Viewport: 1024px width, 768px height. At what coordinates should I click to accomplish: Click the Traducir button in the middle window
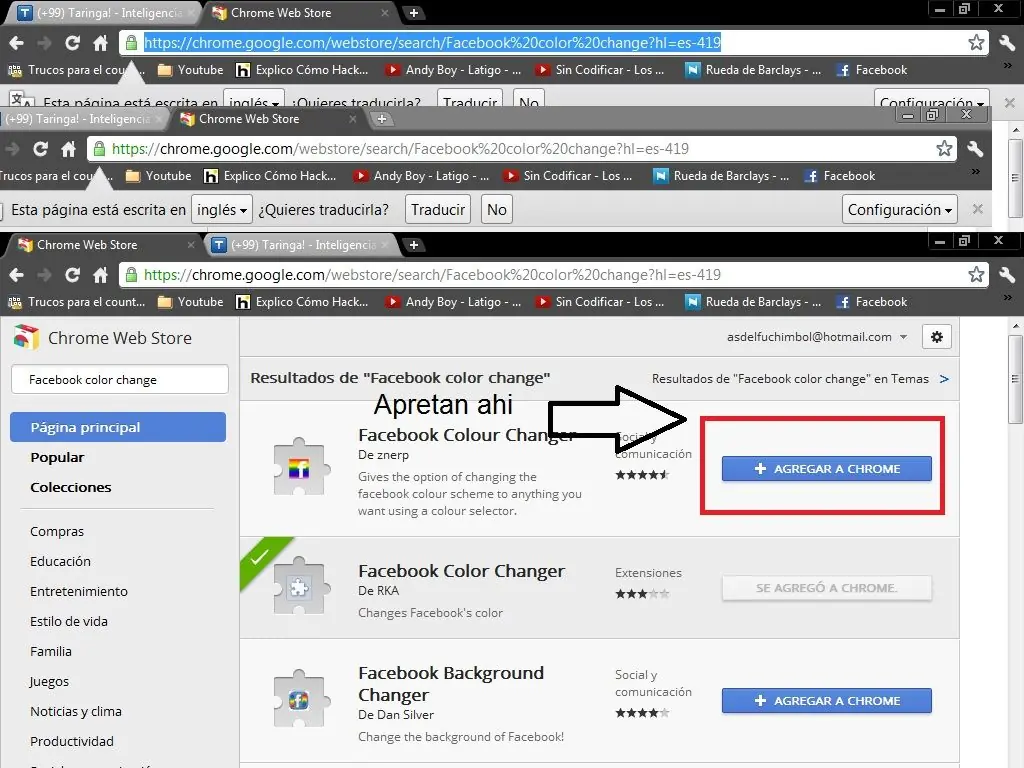point(438,210)
